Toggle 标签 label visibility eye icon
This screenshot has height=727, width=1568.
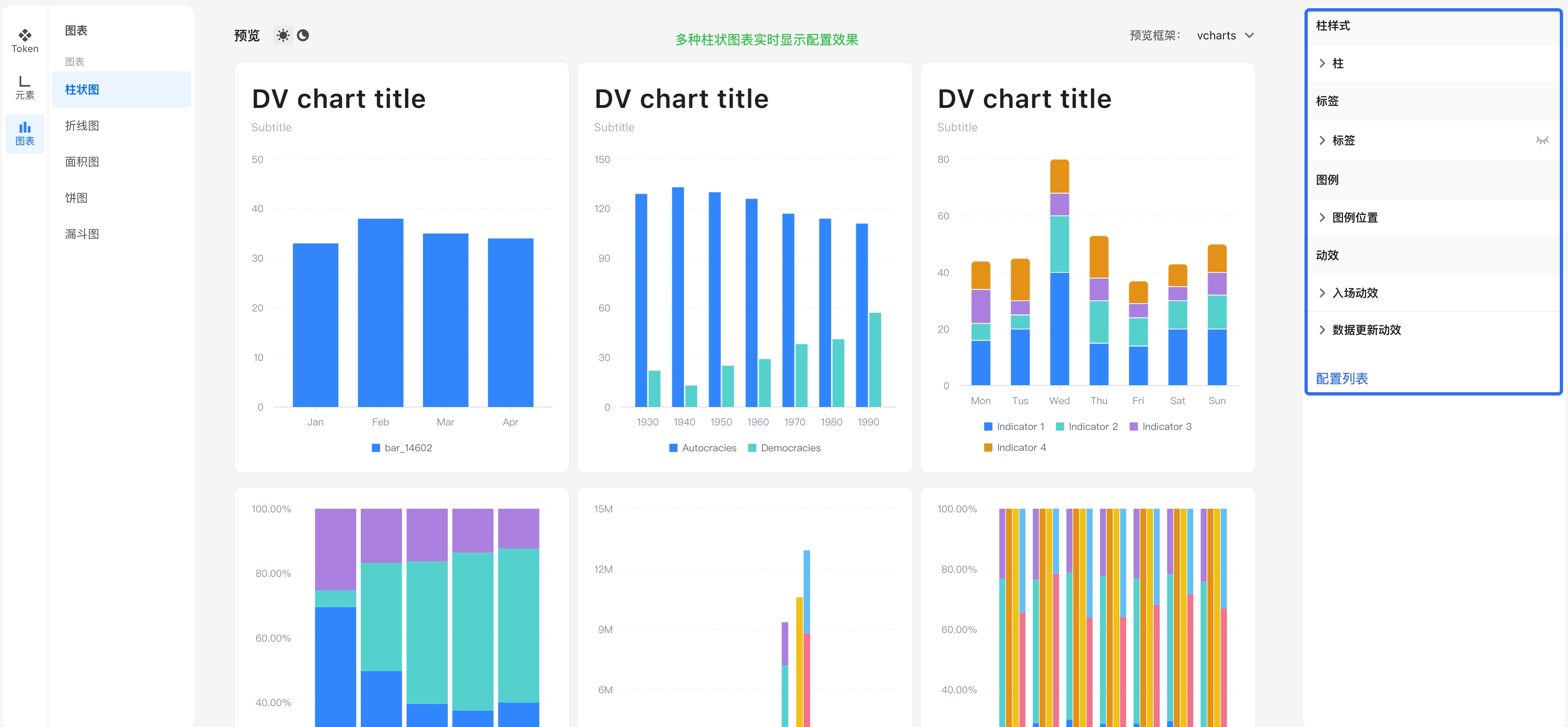[1542, 141]
